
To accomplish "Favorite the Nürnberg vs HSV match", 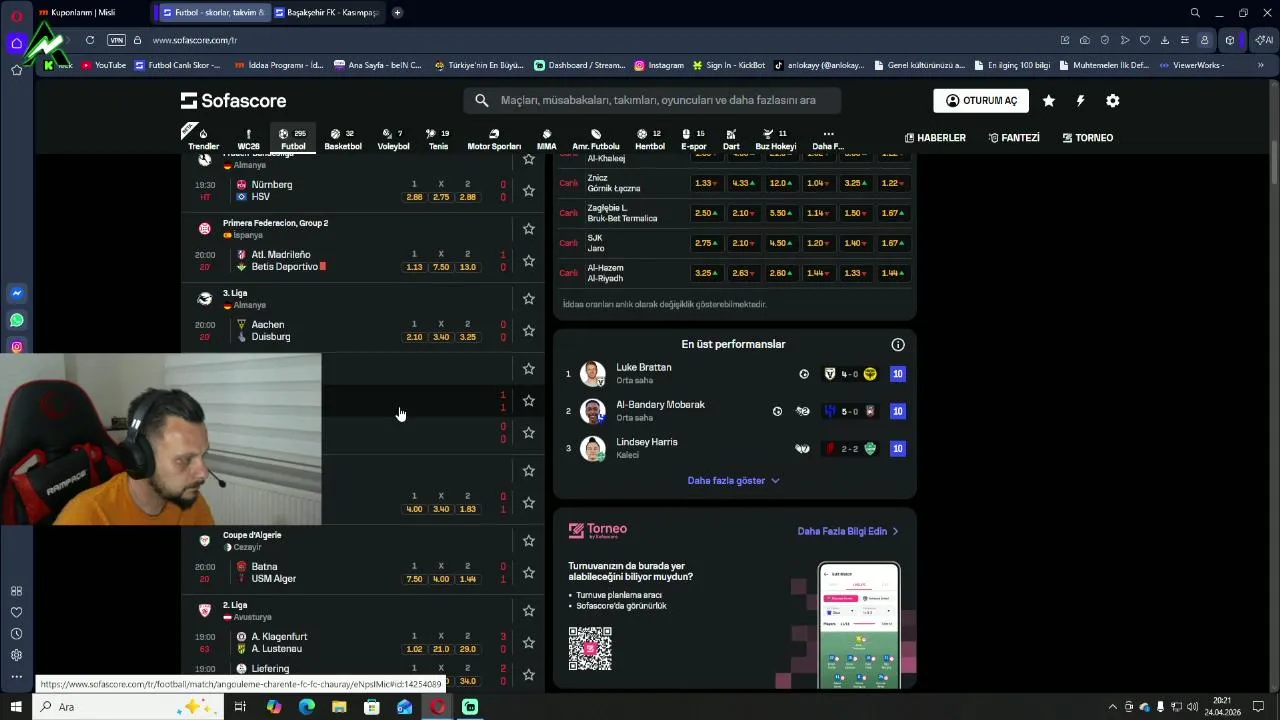I will pos(528,190).
